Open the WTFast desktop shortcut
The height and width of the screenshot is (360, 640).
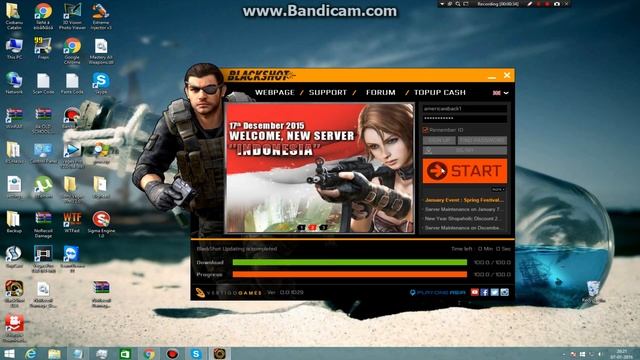72,222
